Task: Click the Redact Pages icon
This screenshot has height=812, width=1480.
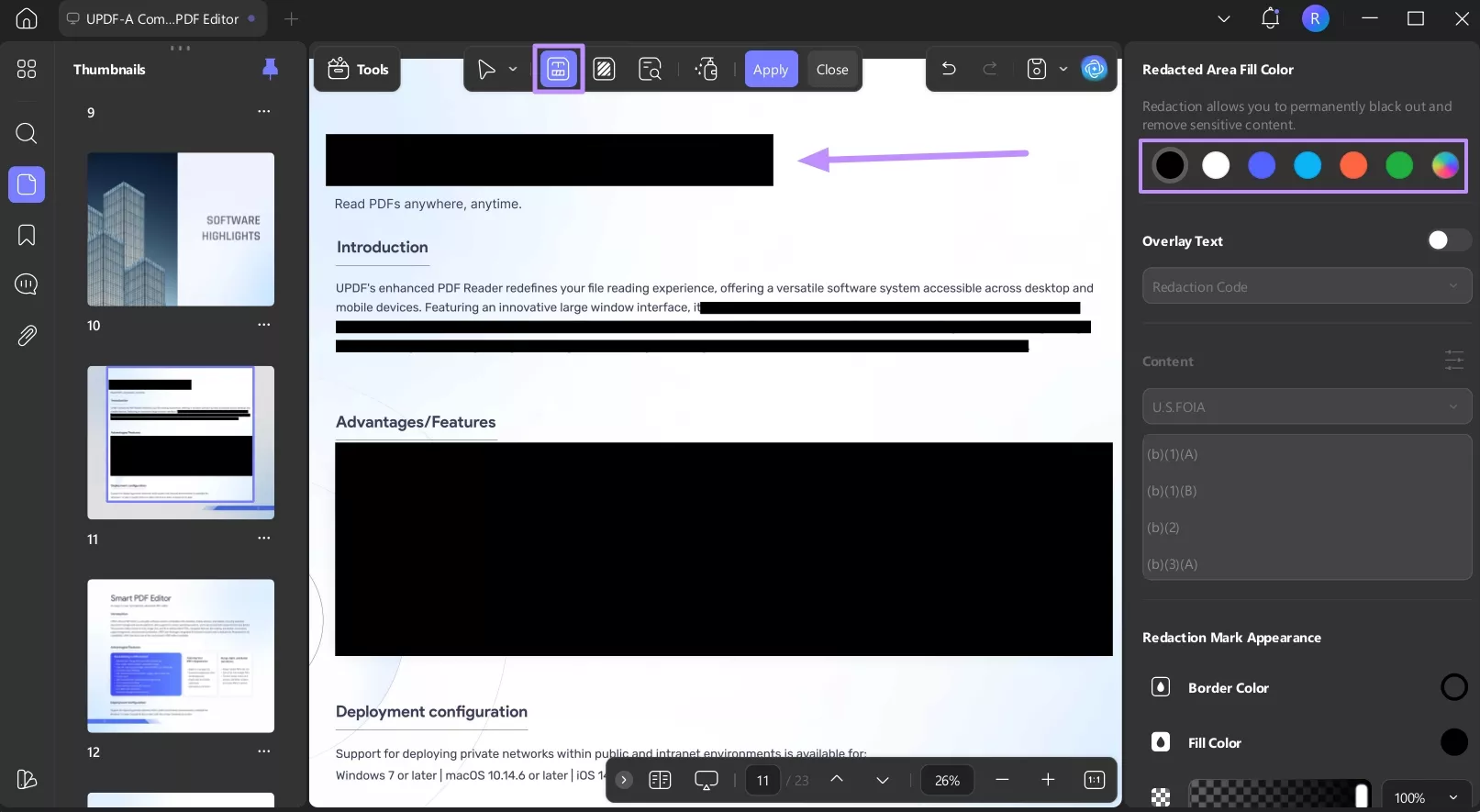Action: pos(604,69)
